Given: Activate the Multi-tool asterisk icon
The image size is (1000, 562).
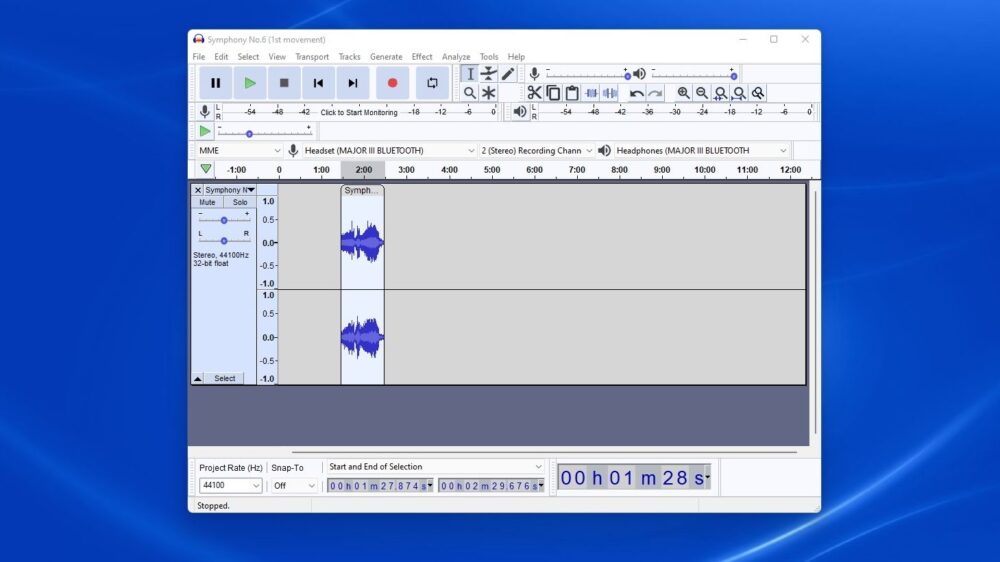Looking at the screenshot, I should [x=488, y=93].
